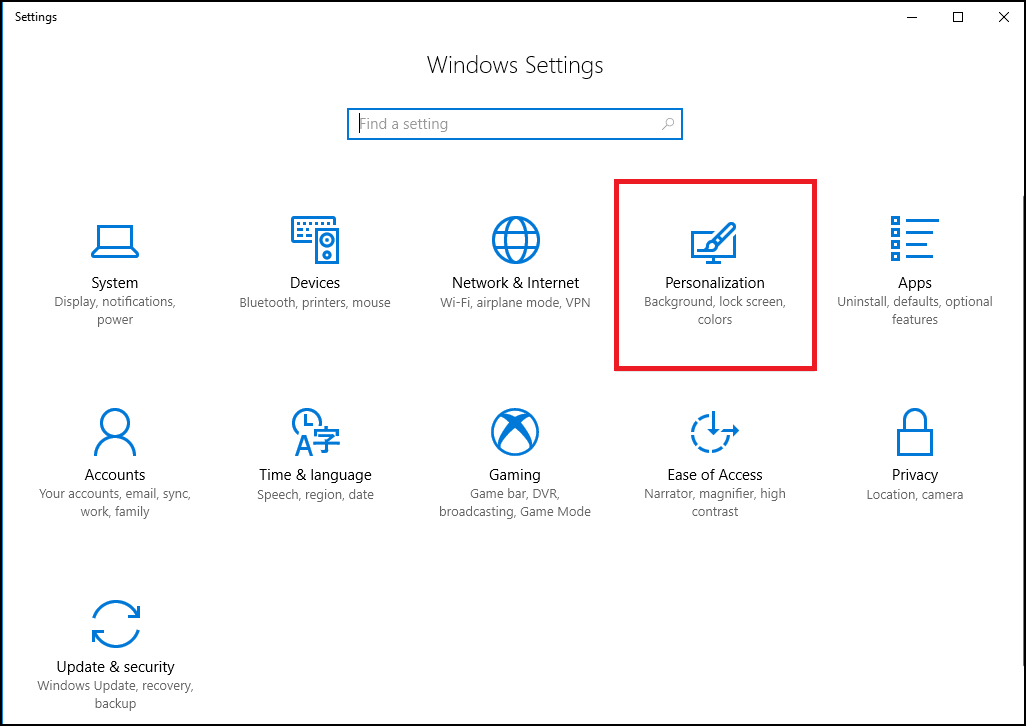Select the Personalization paintbrush icon
Viewport: 1026px width, 726px height.
(715, 241)
